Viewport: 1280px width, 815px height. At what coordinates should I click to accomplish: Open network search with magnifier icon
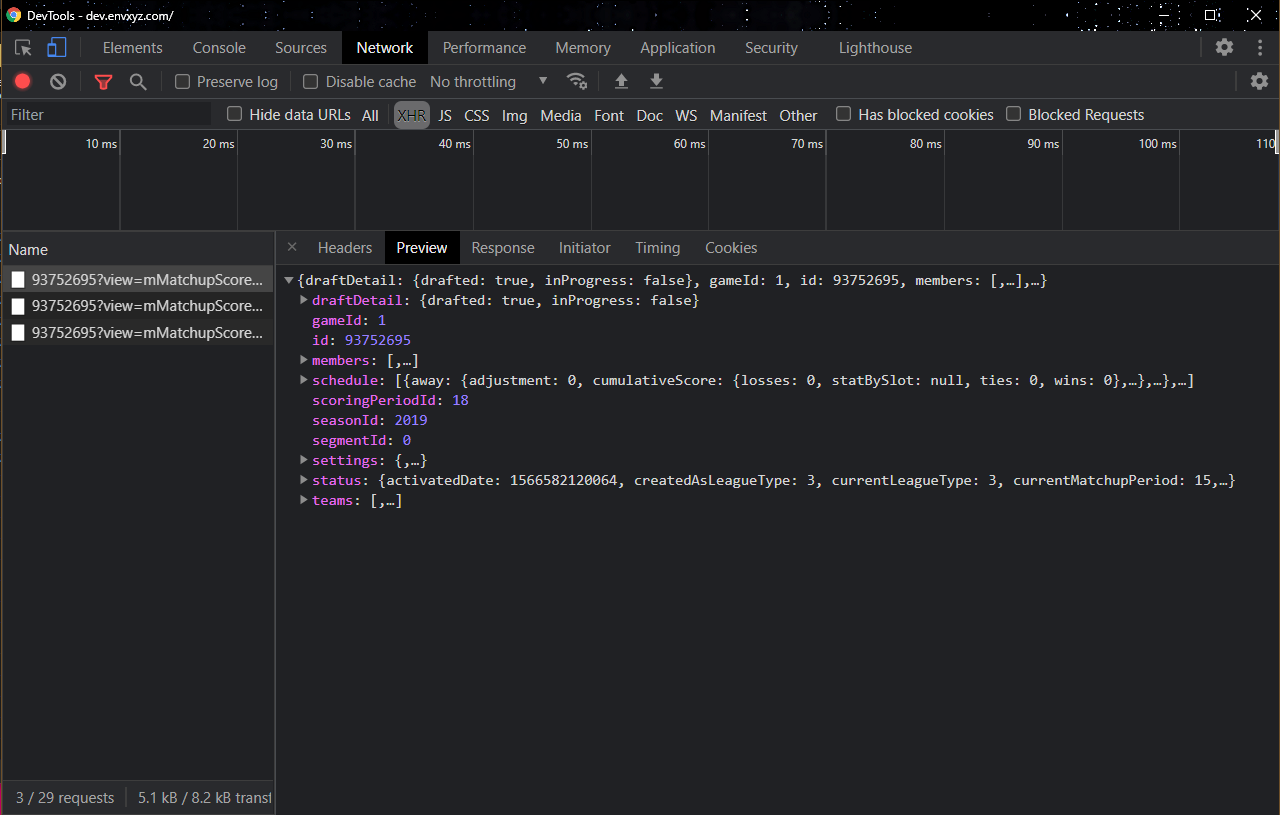pyautogui.click(x=138, y=82)
